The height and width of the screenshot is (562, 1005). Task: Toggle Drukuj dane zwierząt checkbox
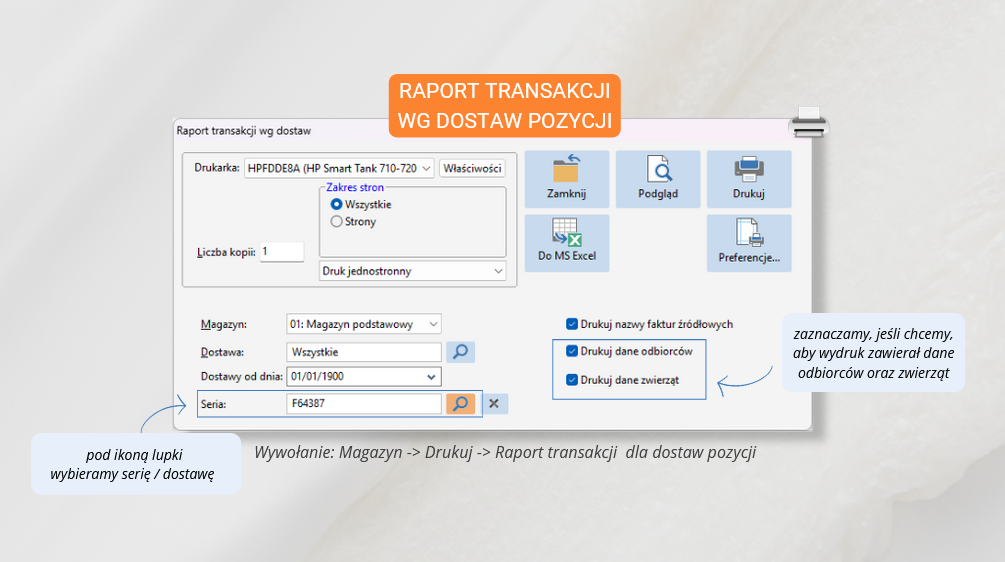(572, 380)
